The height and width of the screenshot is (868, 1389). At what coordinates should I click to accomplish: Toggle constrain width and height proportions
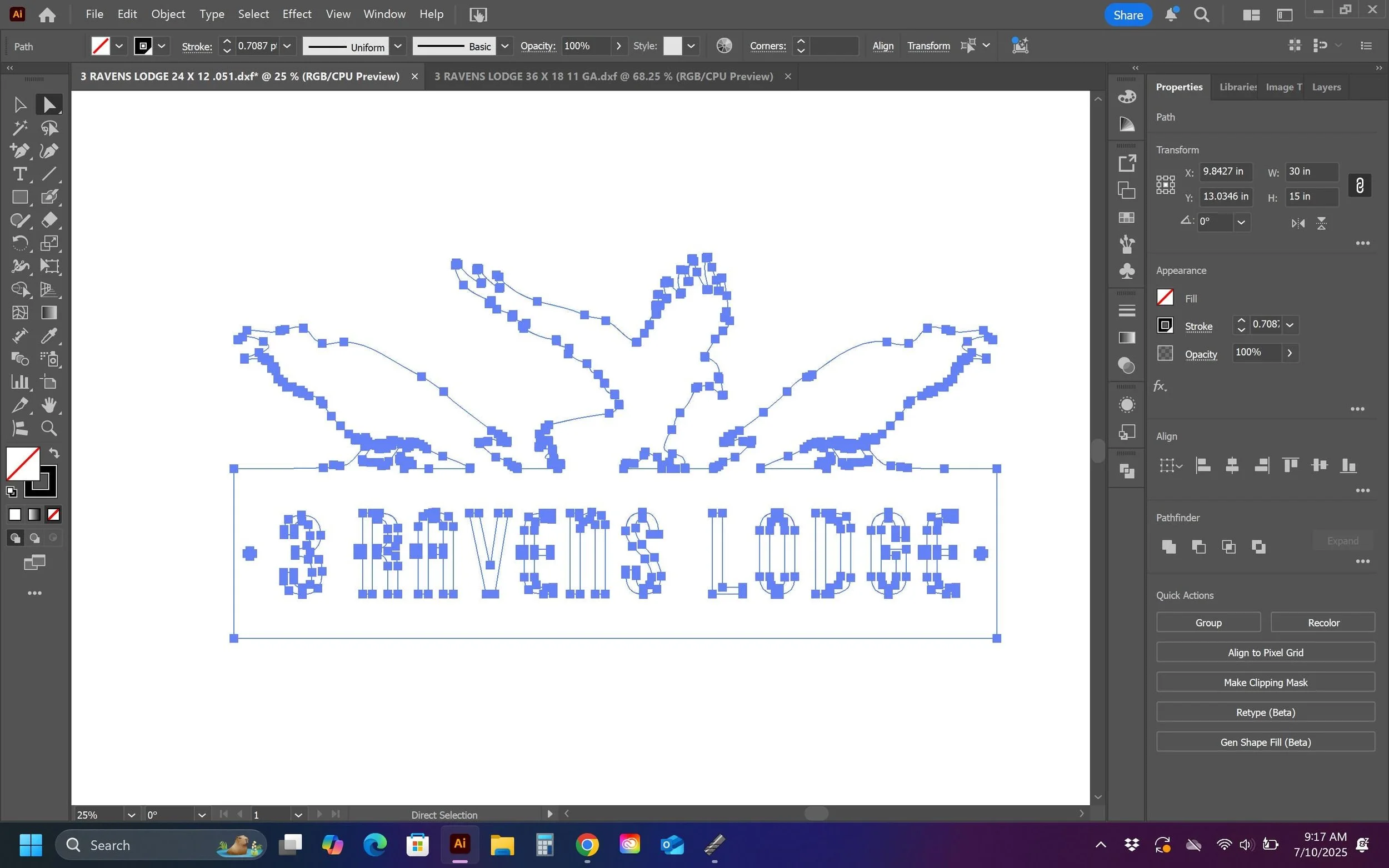[x=1359, y=185]
